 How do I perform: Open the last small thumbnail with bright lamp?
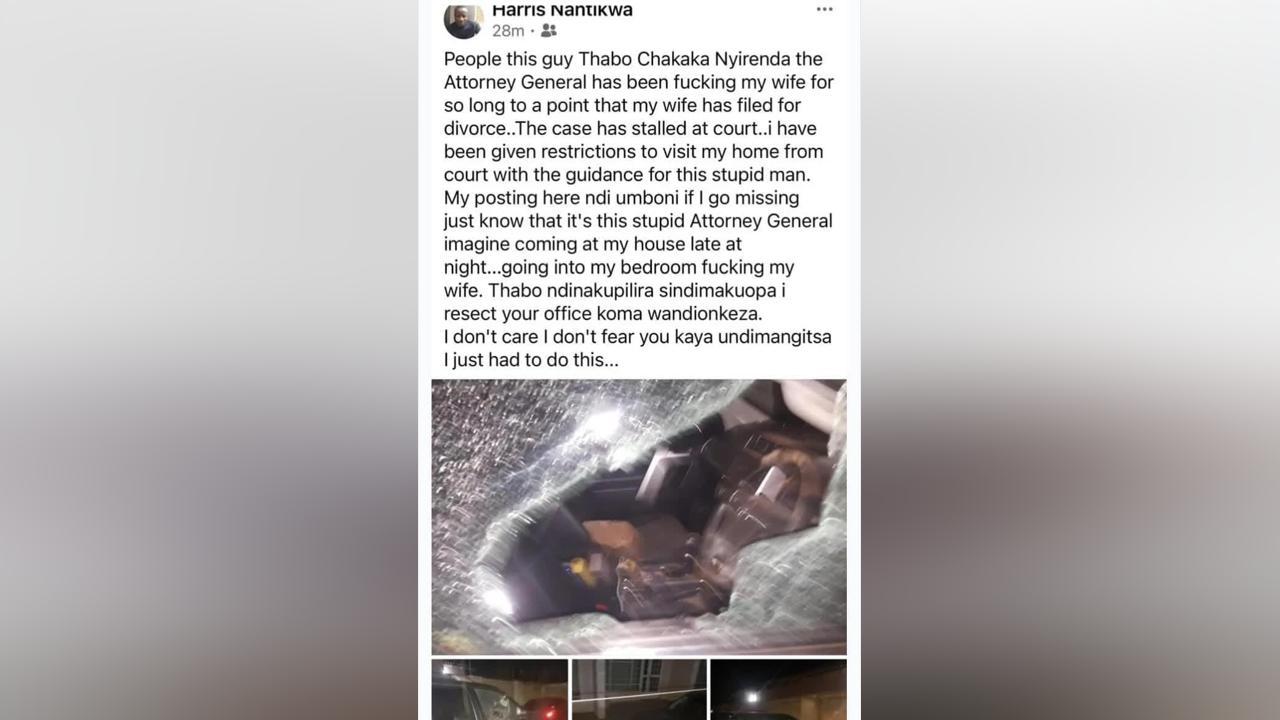(x=778, y=689)
